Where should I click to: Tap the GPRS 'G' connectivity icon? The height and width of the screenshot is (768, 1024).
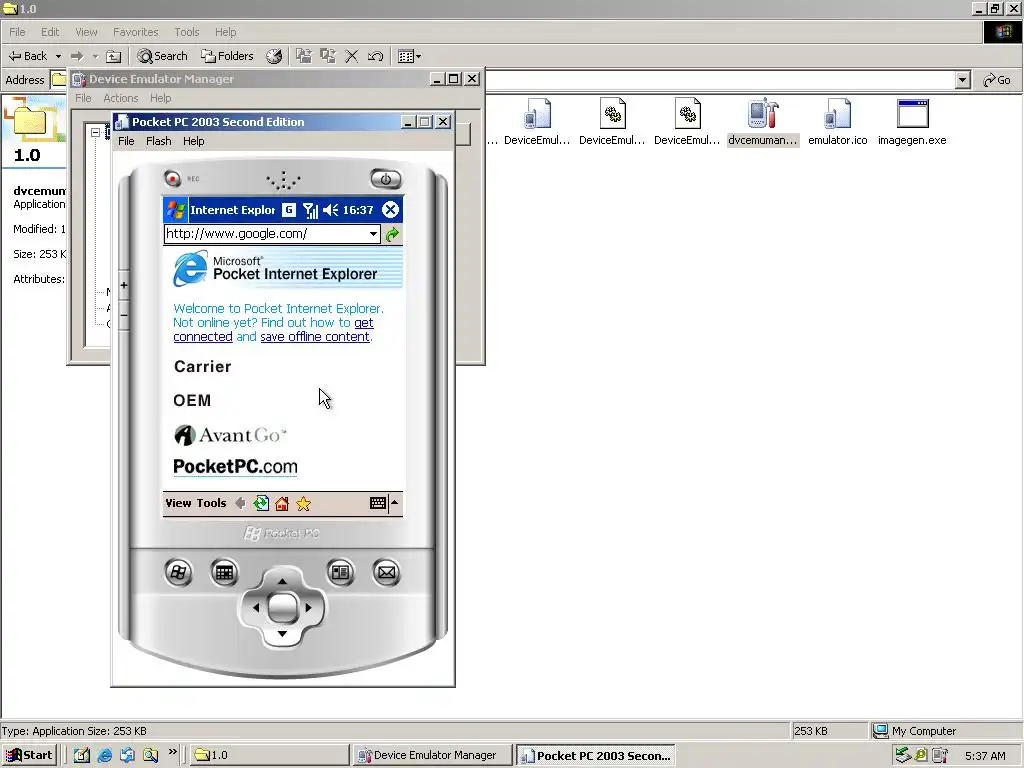(x=289, y=210)
